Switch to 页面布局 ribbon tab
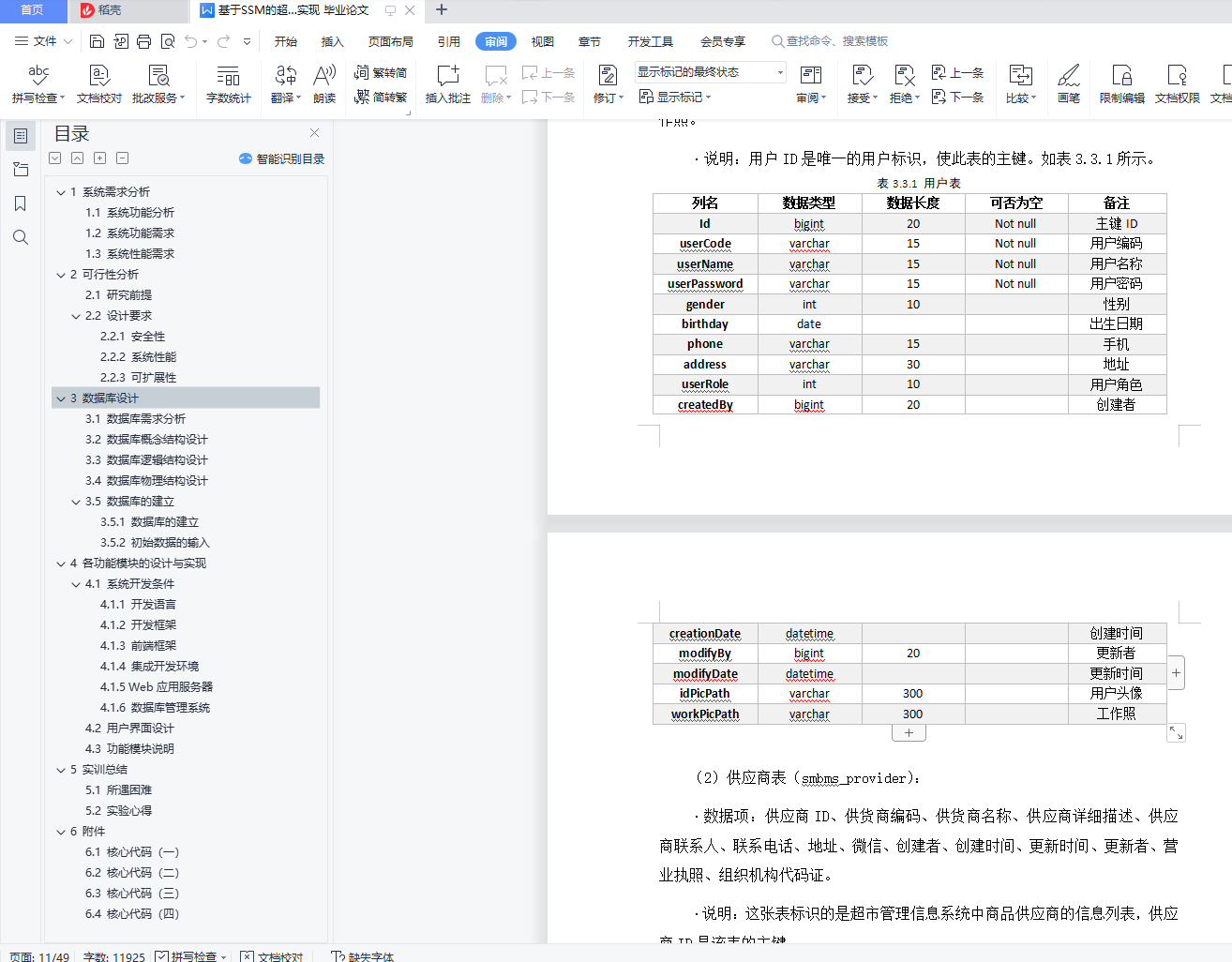The image size is (1232, 962). (391, 41)
